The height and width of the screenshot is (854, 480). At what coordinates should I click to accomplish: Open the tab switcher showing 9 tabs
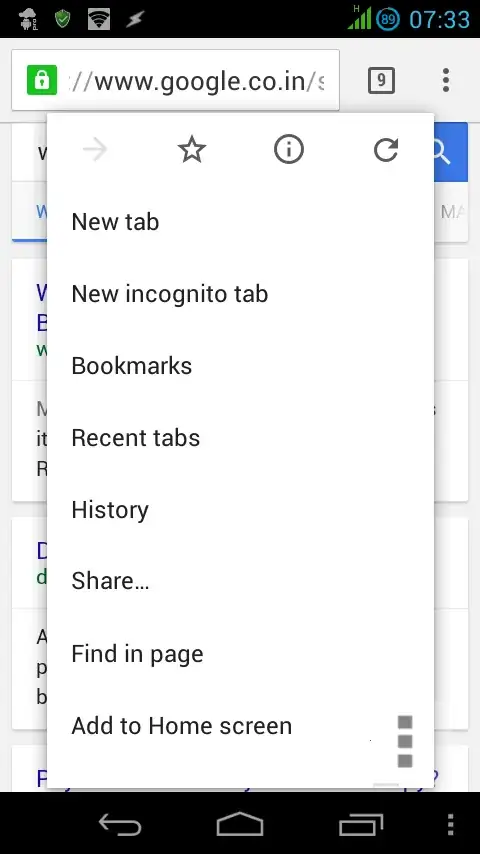pos(381,81)
